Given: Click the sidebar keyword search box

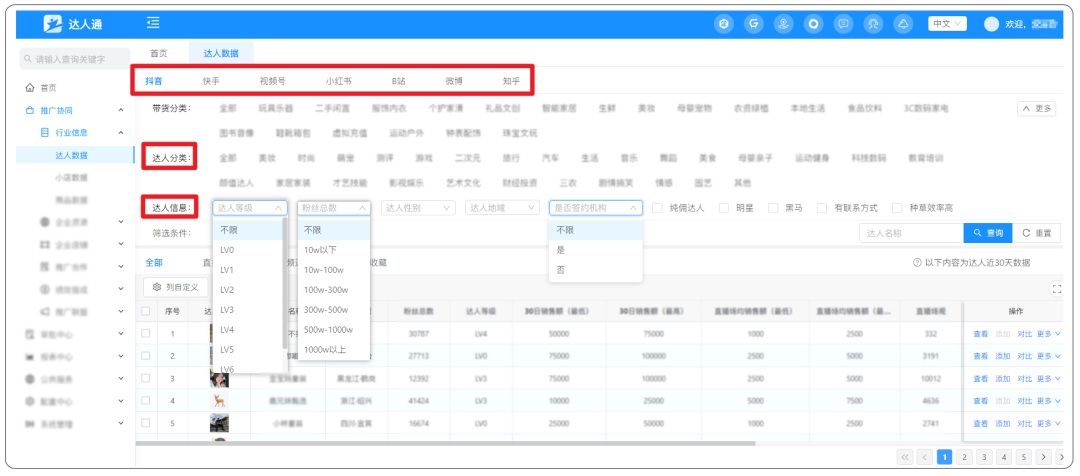Looking at the screenshot, I should (x=74, y=59).
